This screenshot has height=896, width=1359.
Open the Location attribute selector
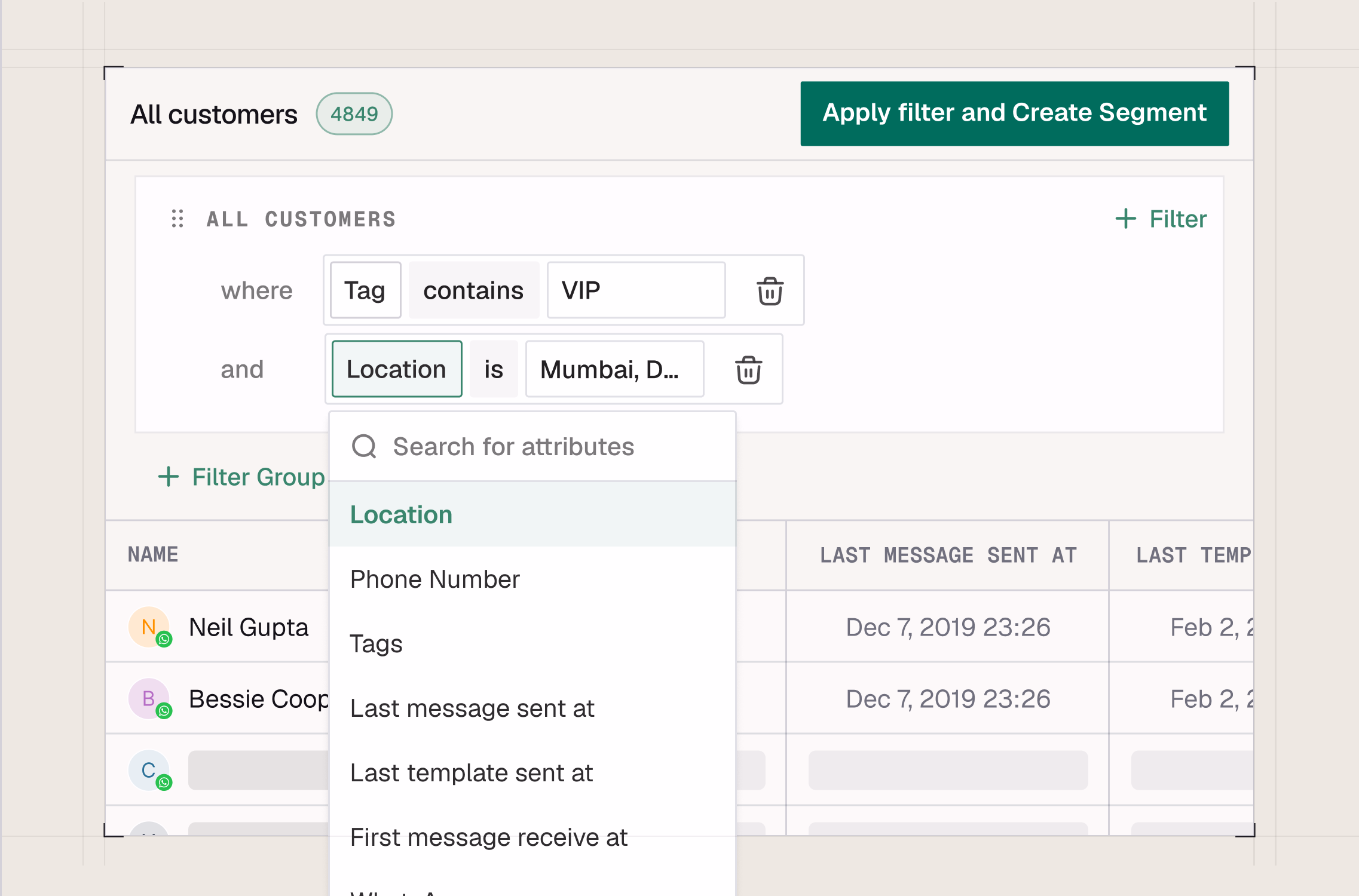pyautogui.click(x=397, y=369)
